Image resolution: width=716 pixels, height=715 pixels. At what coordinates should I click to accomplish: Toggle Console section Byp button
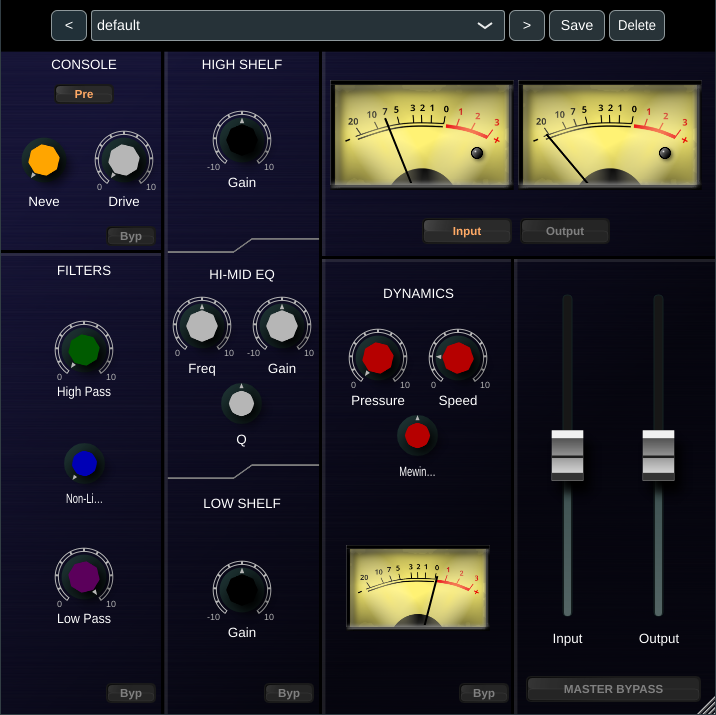[x=131, y=236]
